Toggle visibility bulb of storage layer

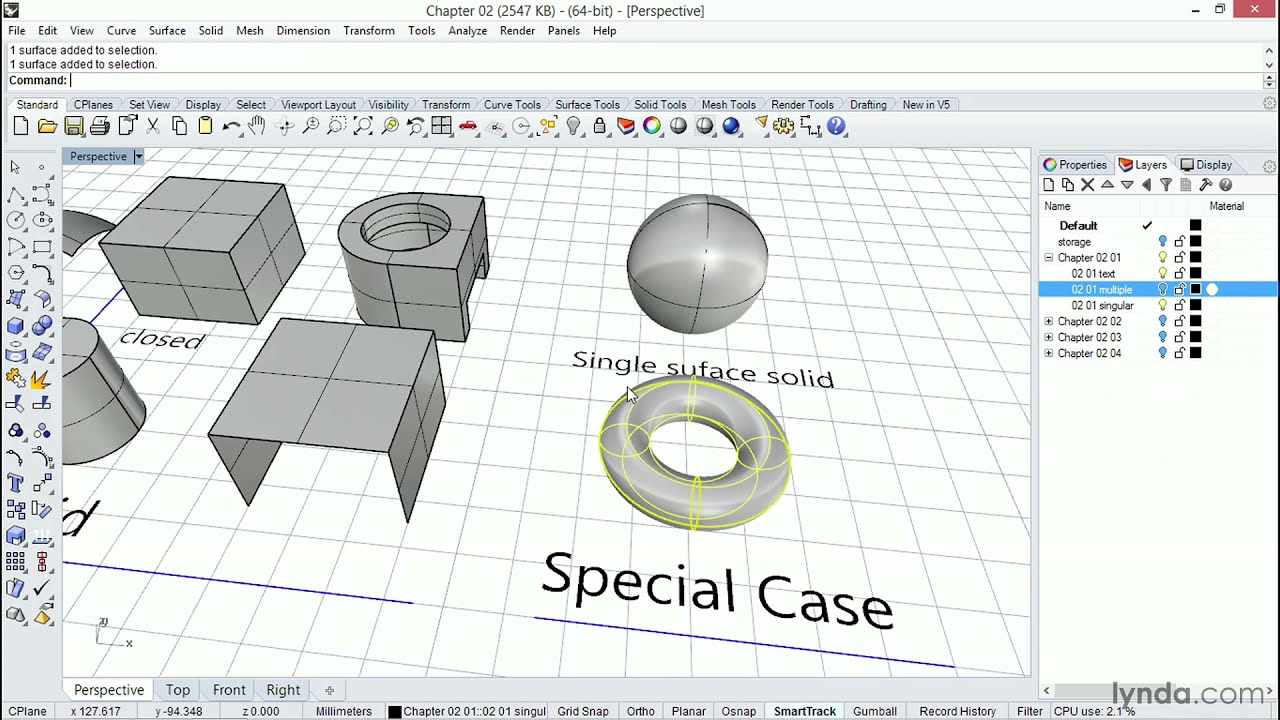(1163, 242)
